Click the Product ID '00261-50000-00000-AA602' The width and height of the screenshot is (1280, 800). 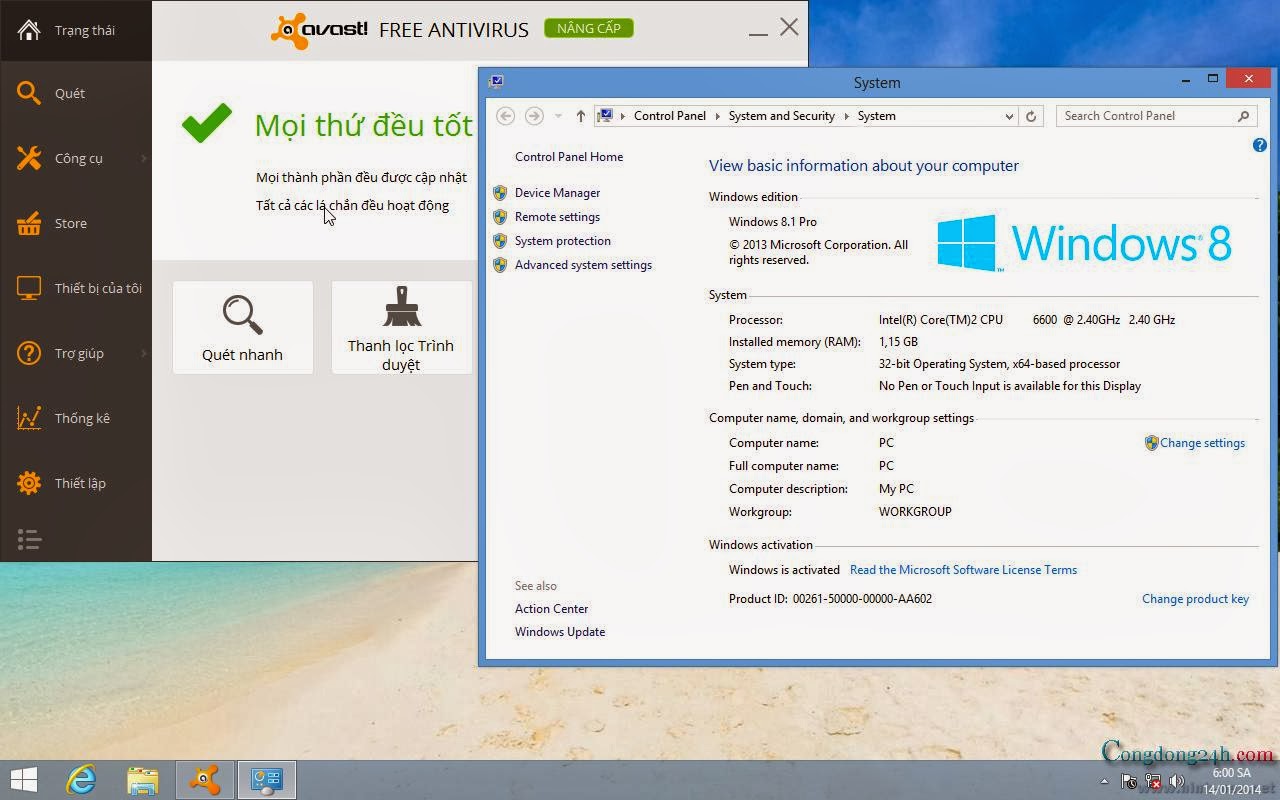coord(862,599)
